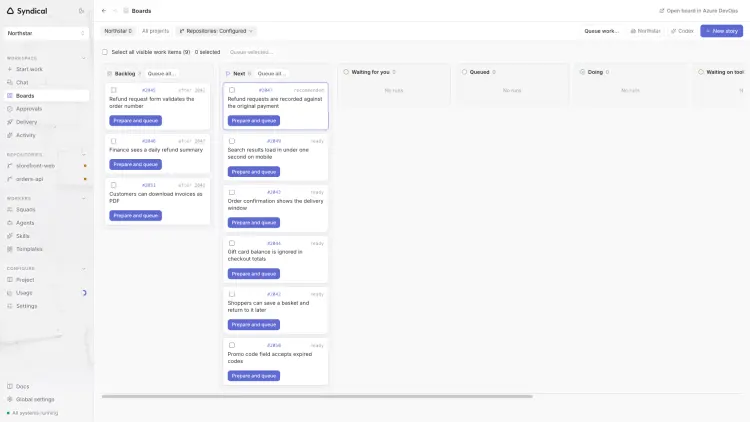The image size is (750, 422).
Task: Collapse the Configure sidebar section
Action: (x=84, y=268)
